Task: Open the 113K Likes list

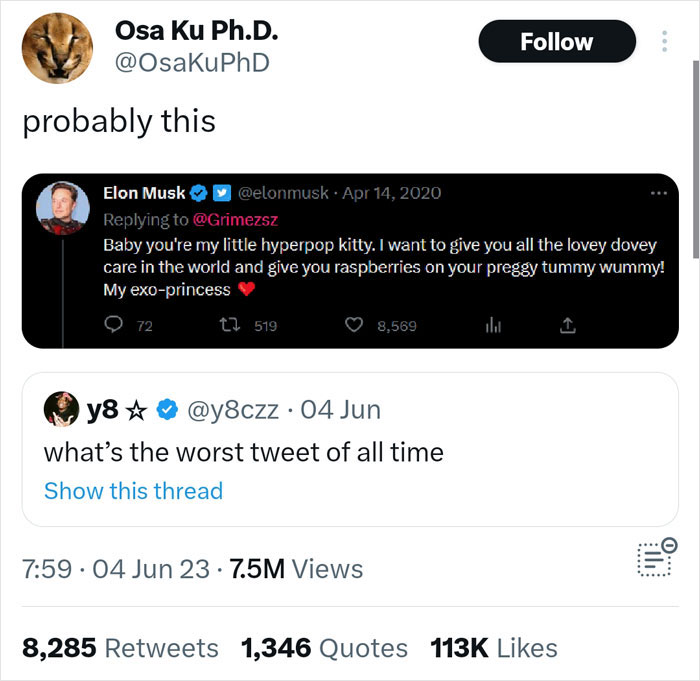Action: coord(493,648)
